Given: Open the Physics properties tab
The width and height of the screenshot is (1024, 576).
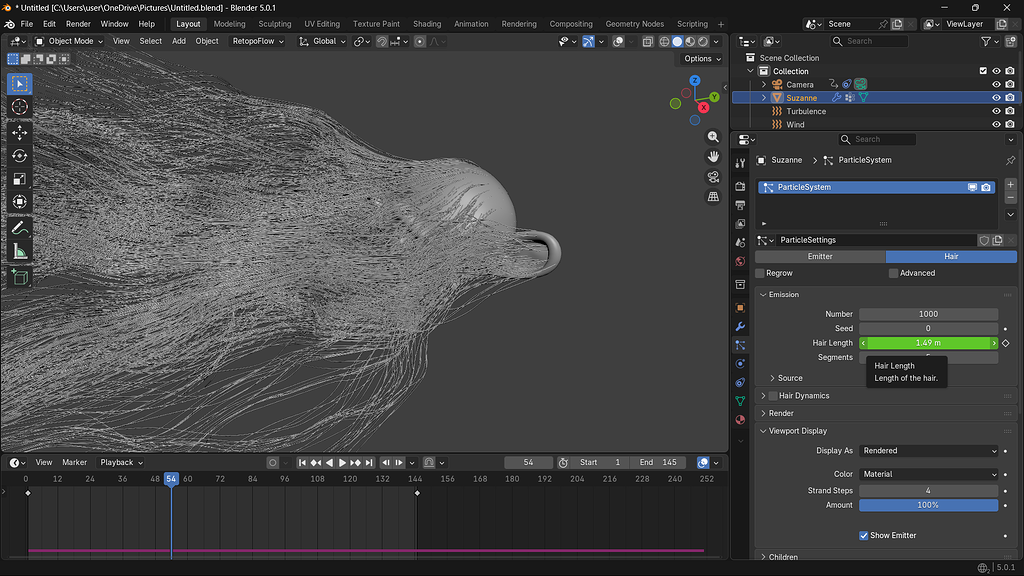Looking at the screenshot, I should coord(740,364).
